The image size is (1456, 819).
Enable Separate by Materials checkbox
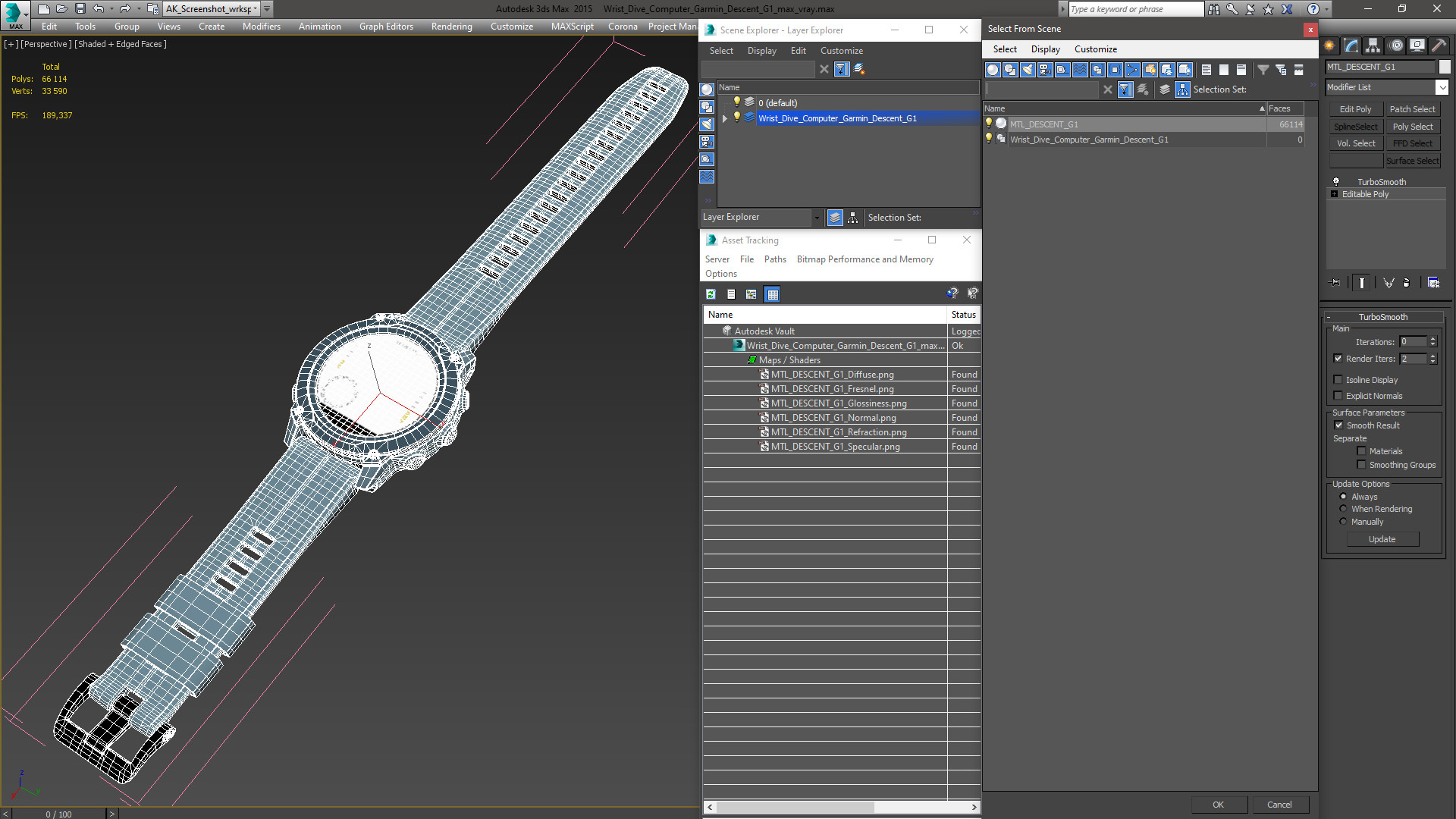(x=1361, y=451)
